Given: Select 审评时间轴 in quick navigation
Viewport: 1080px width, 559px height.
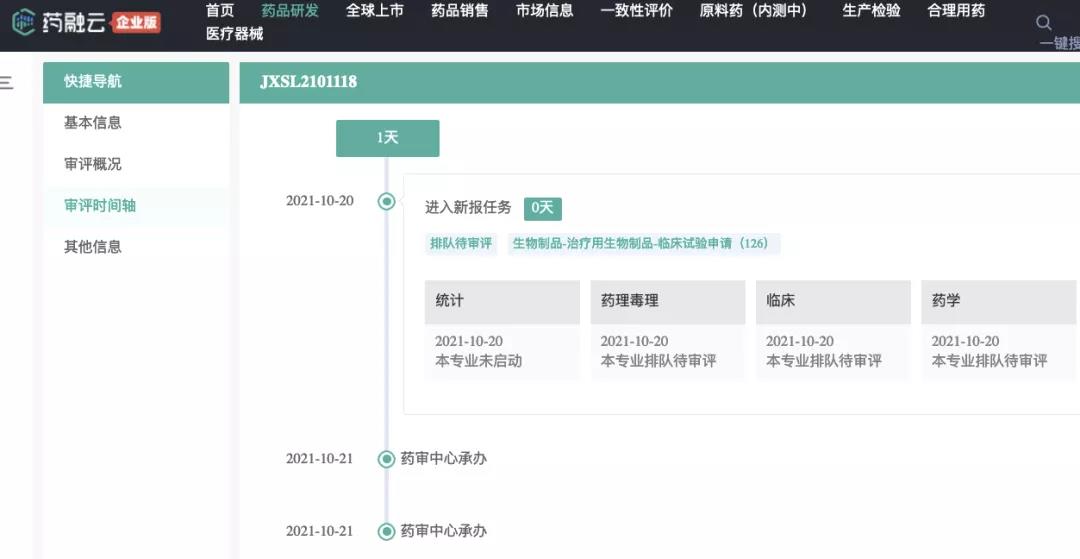Looking at the screenshot, I should click(100, 205).
